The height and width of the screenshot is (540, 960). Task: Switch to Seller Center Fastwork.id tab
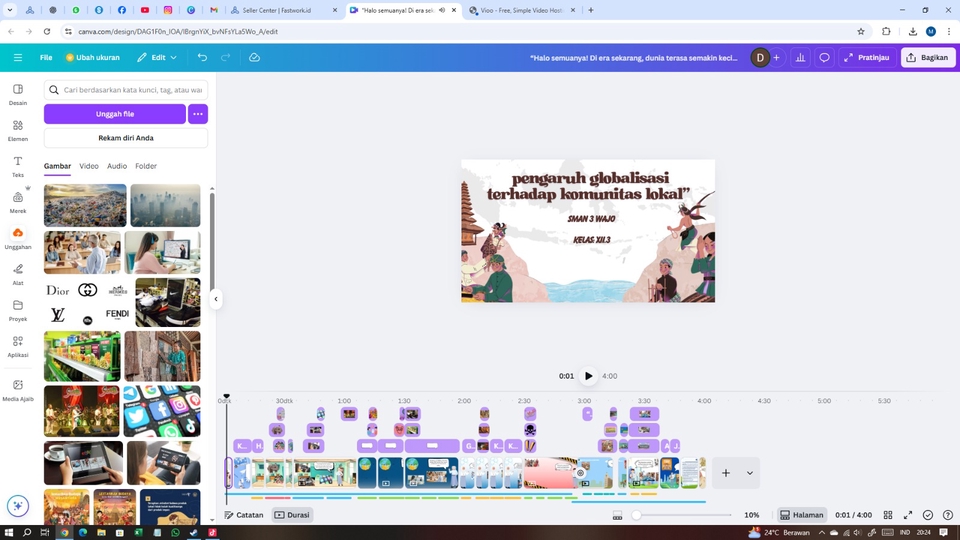[x=283, y=10]
